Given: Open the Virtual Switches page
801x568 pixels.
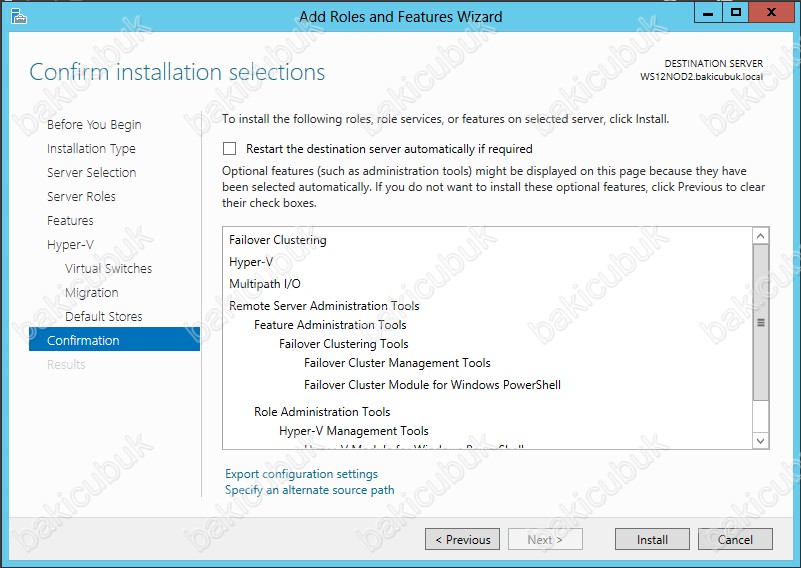Looking at the screenshot, I should pyautogui.click(x=108, y=269).
